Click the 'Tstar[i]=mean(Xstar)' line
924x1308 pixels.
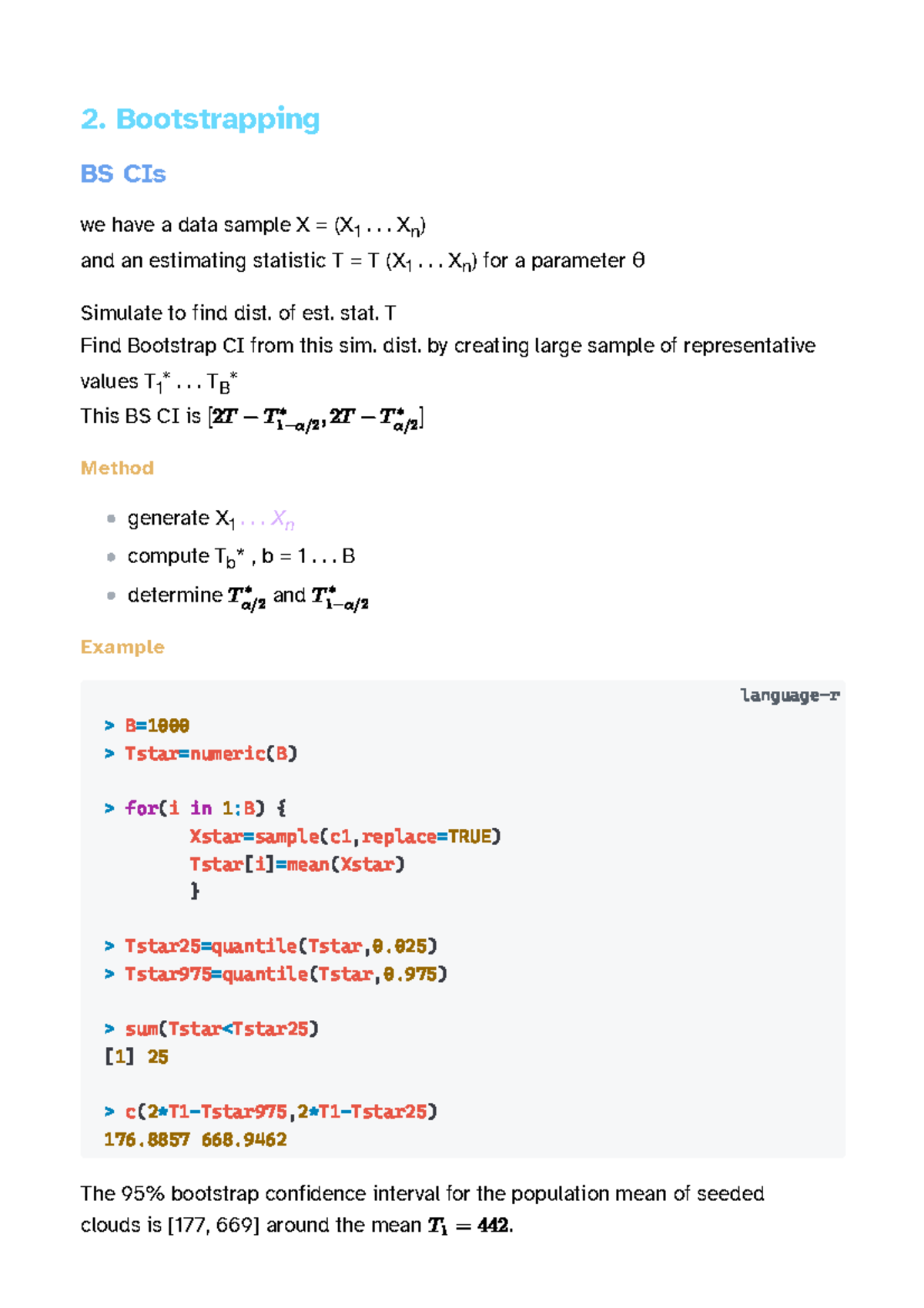click(x=297, y=864)
